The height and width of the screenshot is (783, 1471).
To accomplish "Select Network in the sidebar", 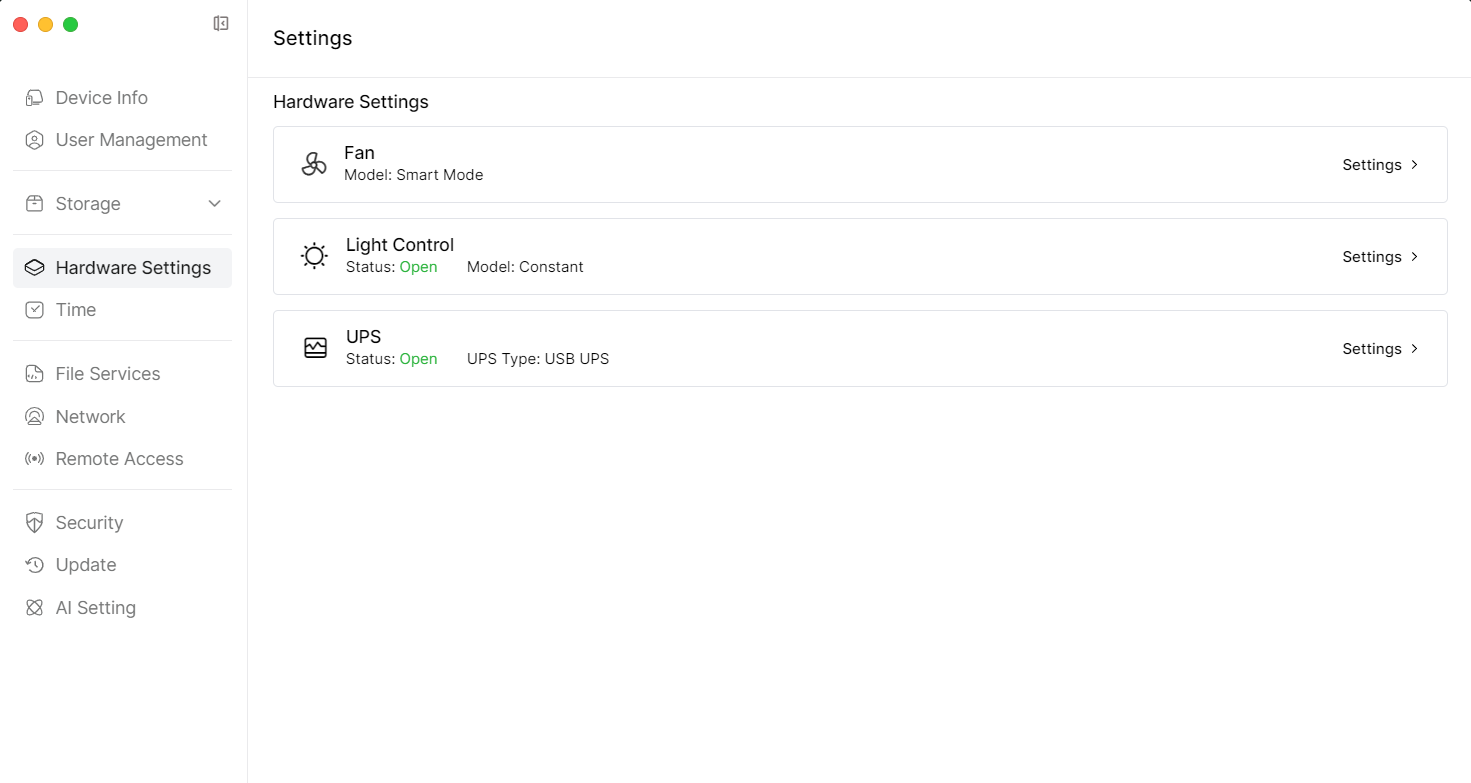I will 90,417.
